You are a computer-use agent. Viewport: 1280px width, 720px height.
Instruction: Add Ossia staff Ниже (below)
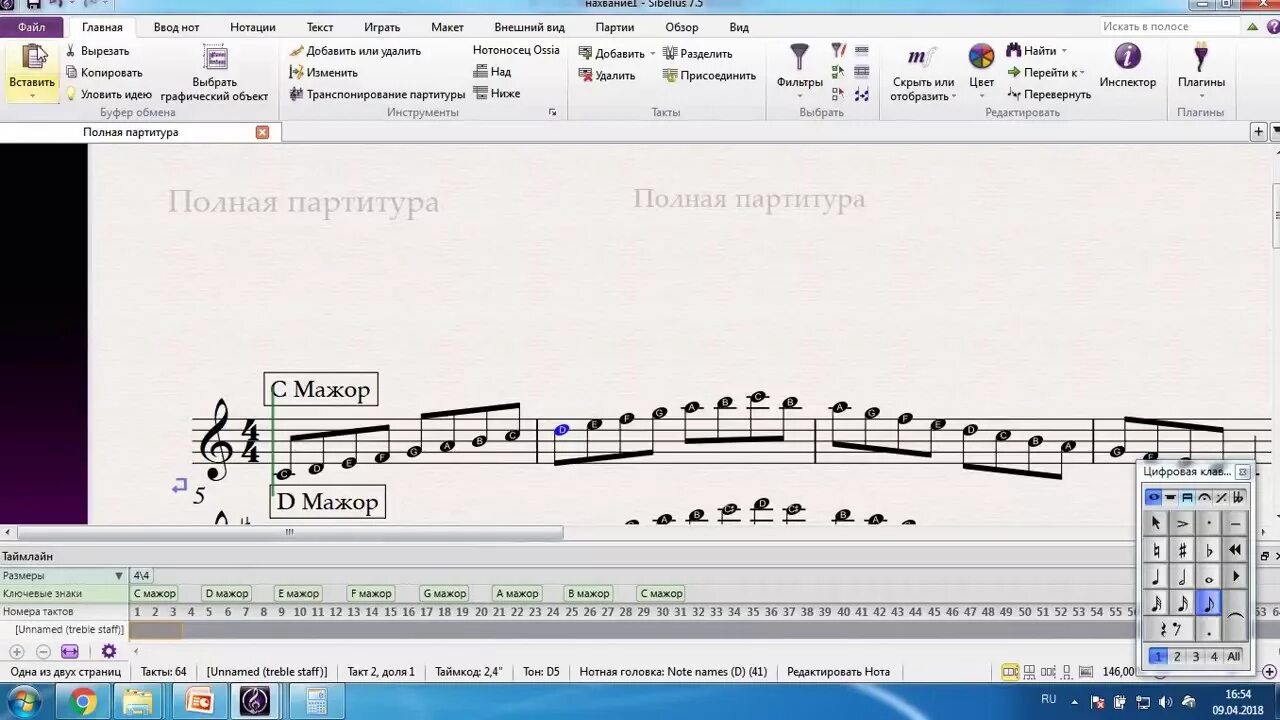click(x=497, y=93)
